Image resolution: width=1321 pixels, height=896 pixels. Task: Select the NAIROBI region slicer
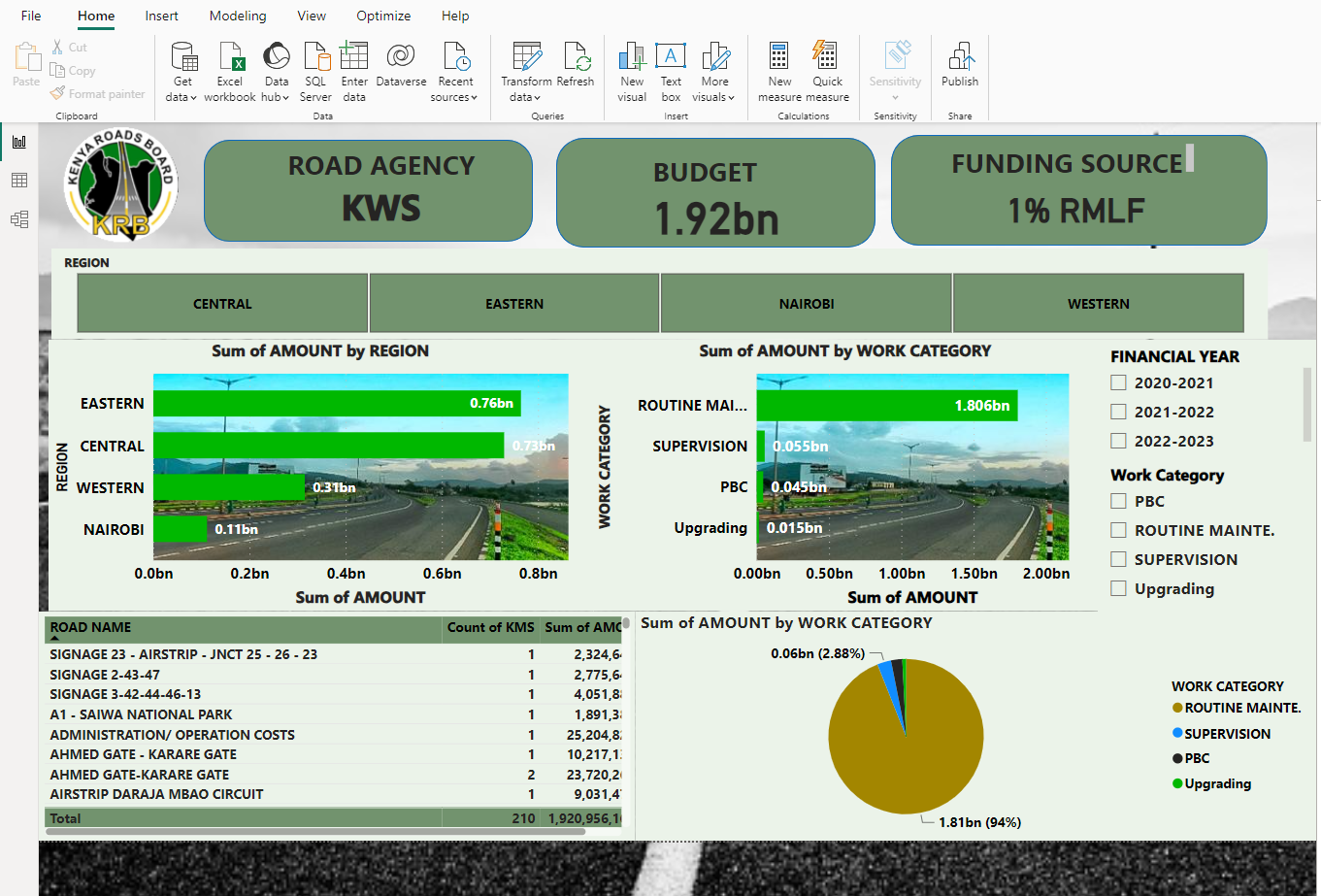click(807, 304)
